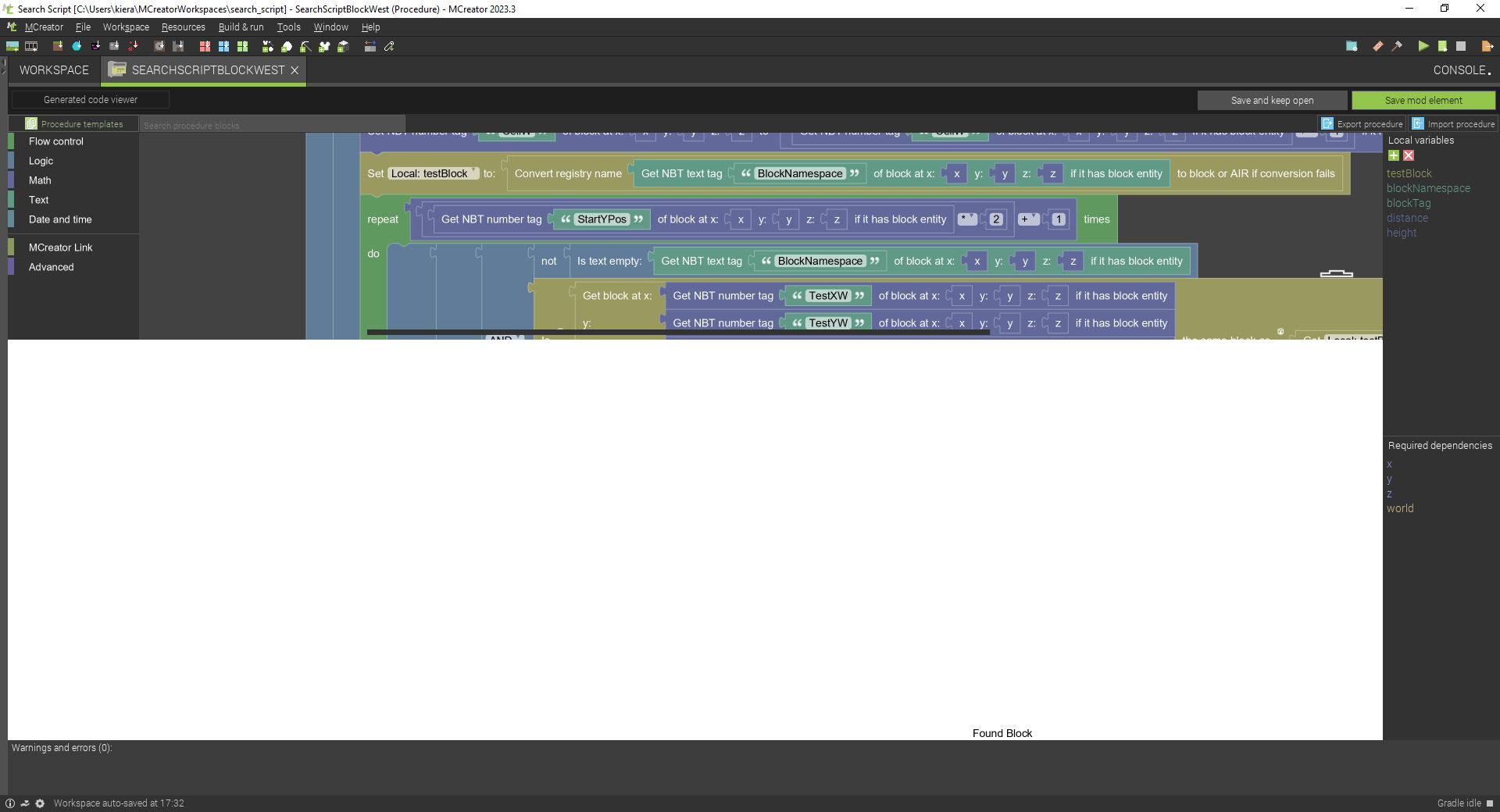This screenshot has width=1500, height=812.
Task: Click the animated texture (film strip) icon
Action: (31, 46)
